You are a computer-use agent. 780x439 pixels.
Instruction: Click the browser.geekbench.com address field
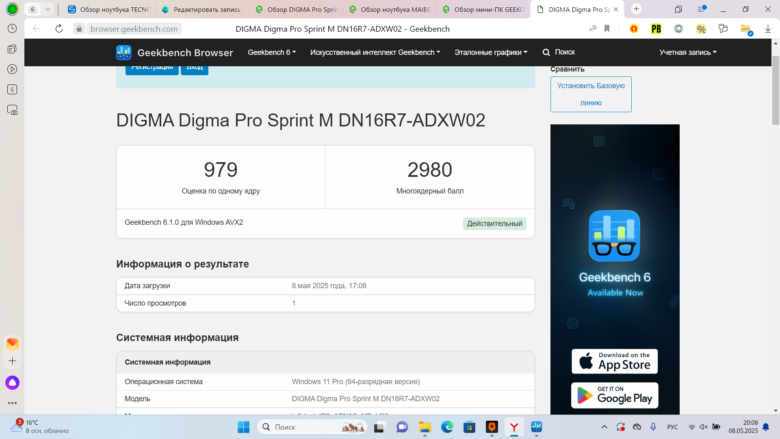(134, 29)
